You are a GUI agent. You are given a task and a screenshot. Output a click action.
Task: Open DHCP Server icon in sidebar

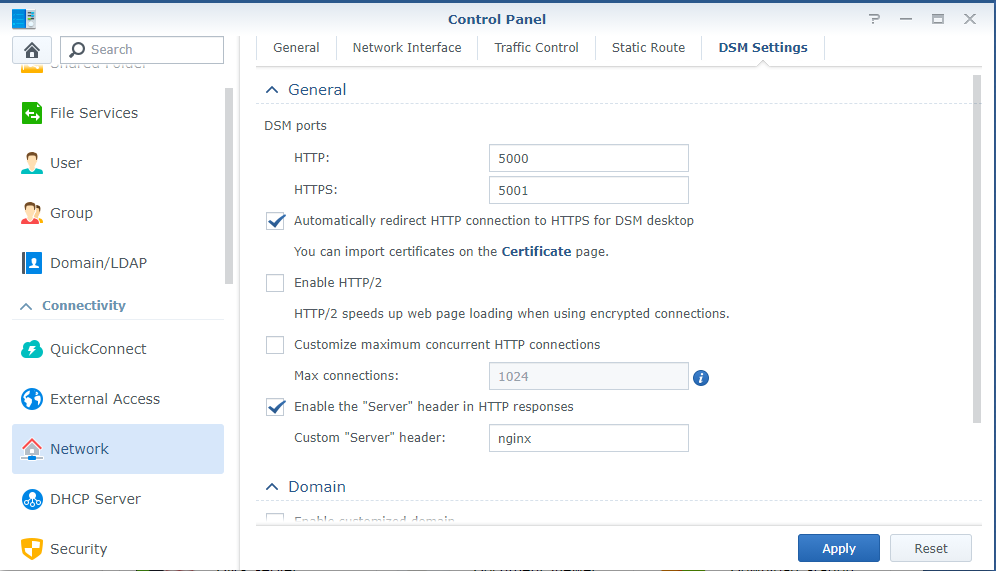point(32,499)
